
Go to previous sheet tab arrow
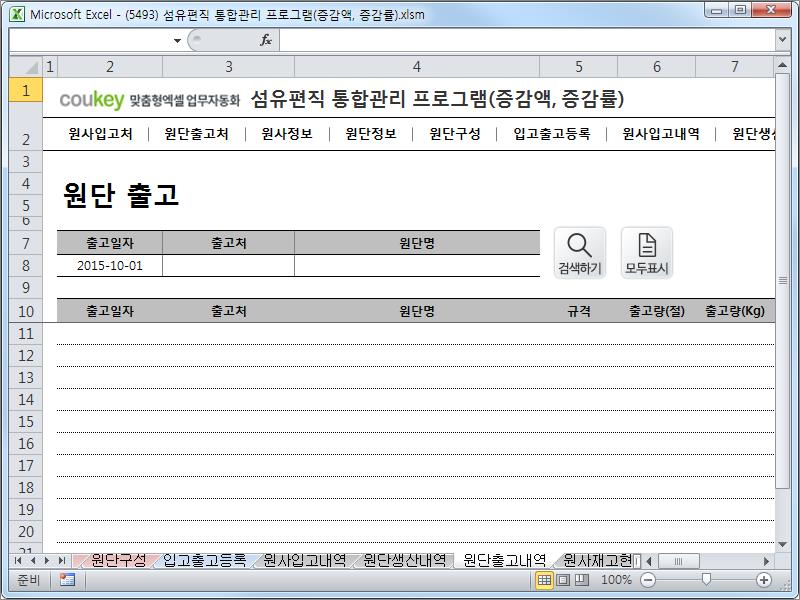pos(33,561)
